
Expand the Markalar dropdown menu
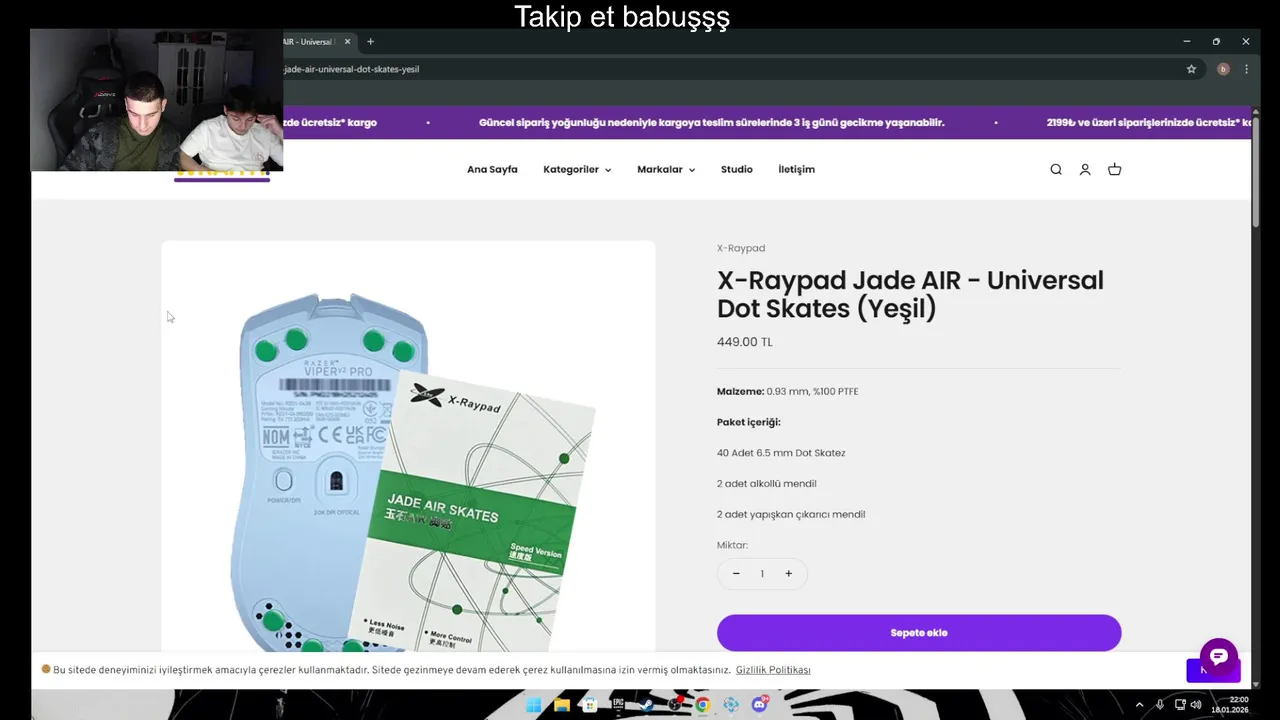[666, 170]
